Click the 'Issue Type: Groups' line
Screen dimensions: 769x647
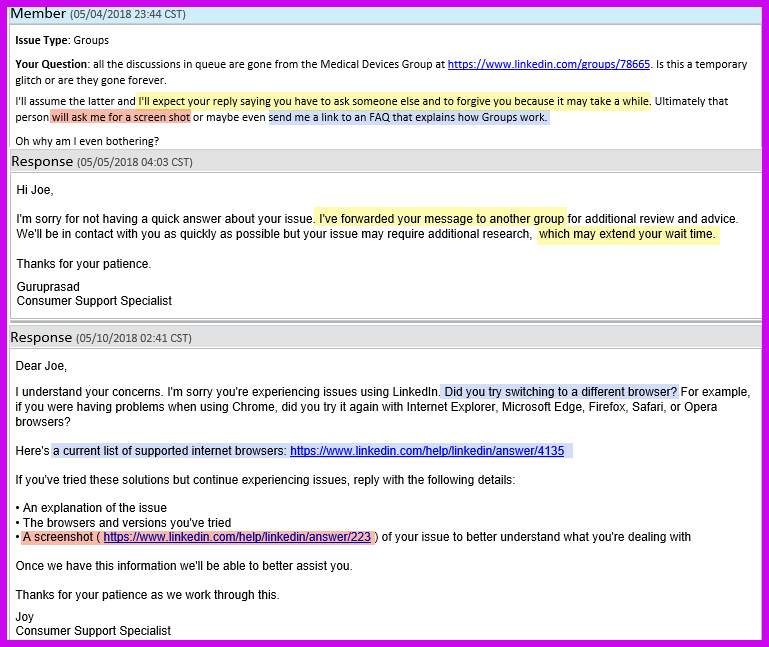click(62, 40)
